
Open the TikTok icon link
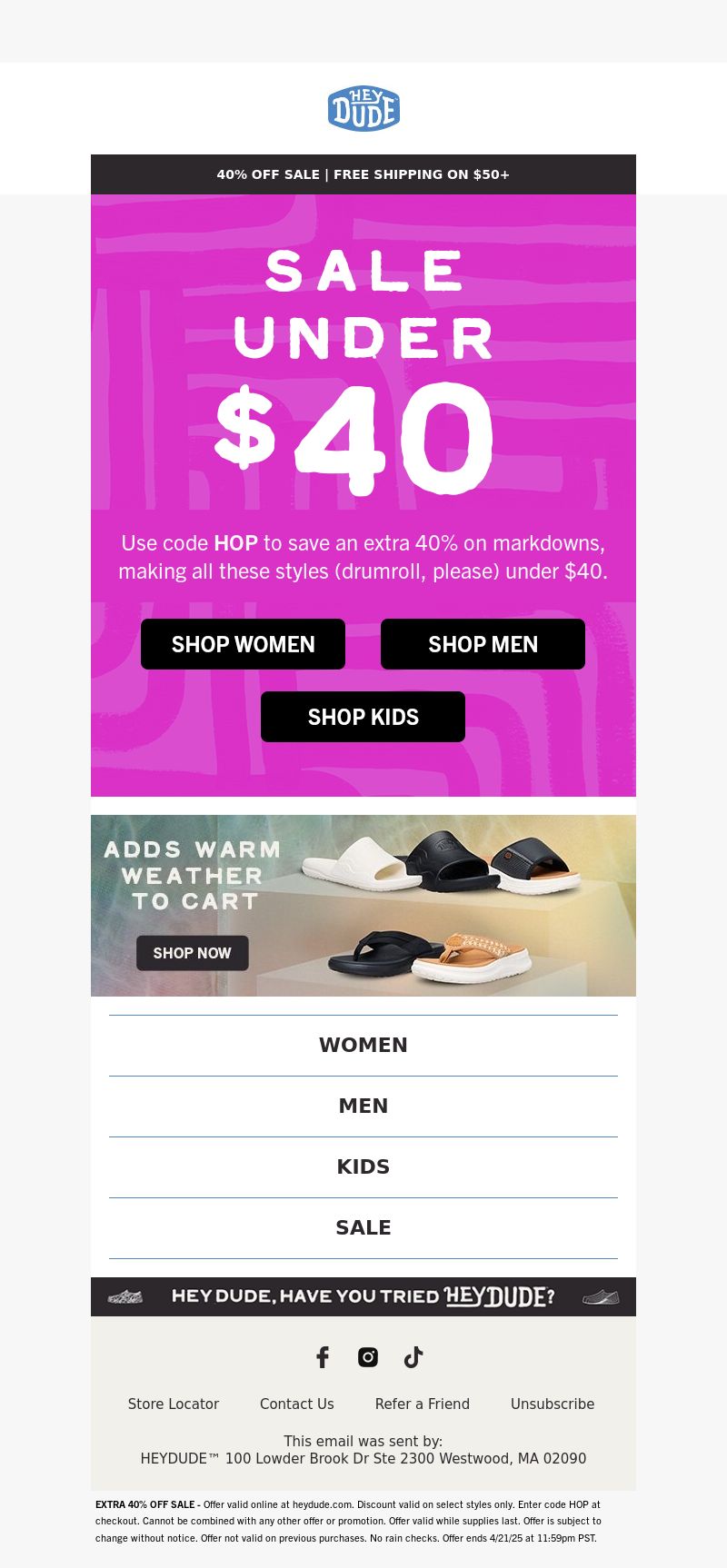413,1357
